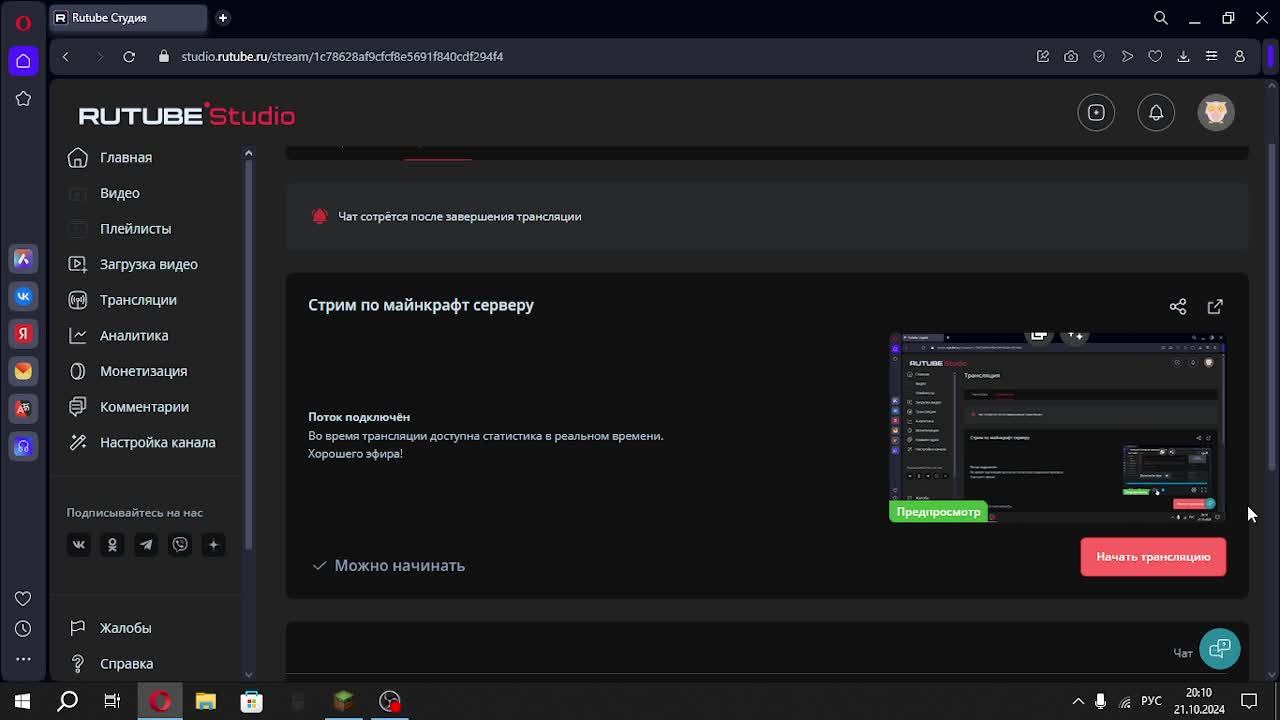Click the Начать трансляцию button
Screen dimensions: 1280x720
(x=1153, y=557)
